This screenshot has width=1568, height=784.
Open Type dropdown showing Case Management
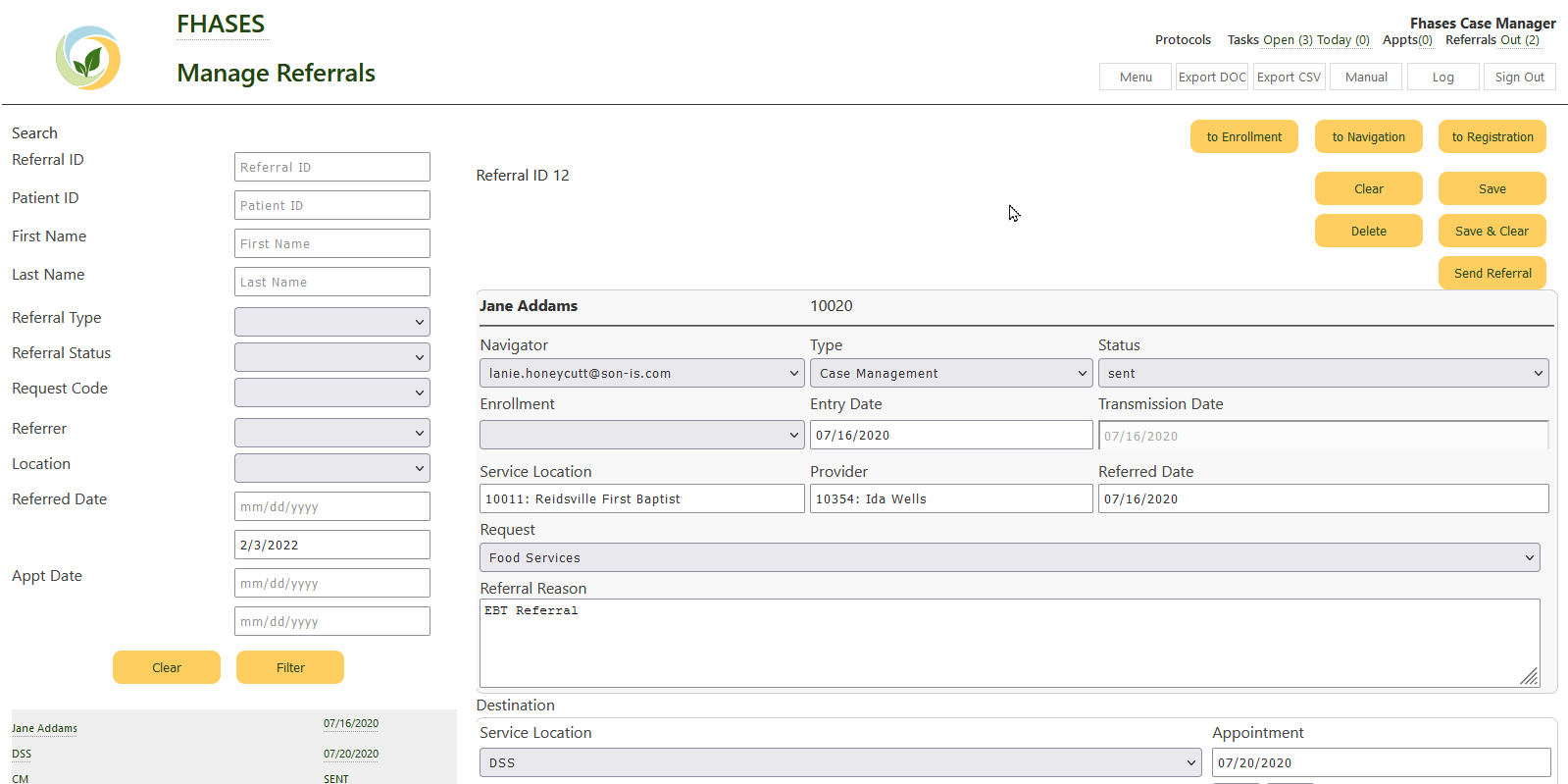point(951,373)
